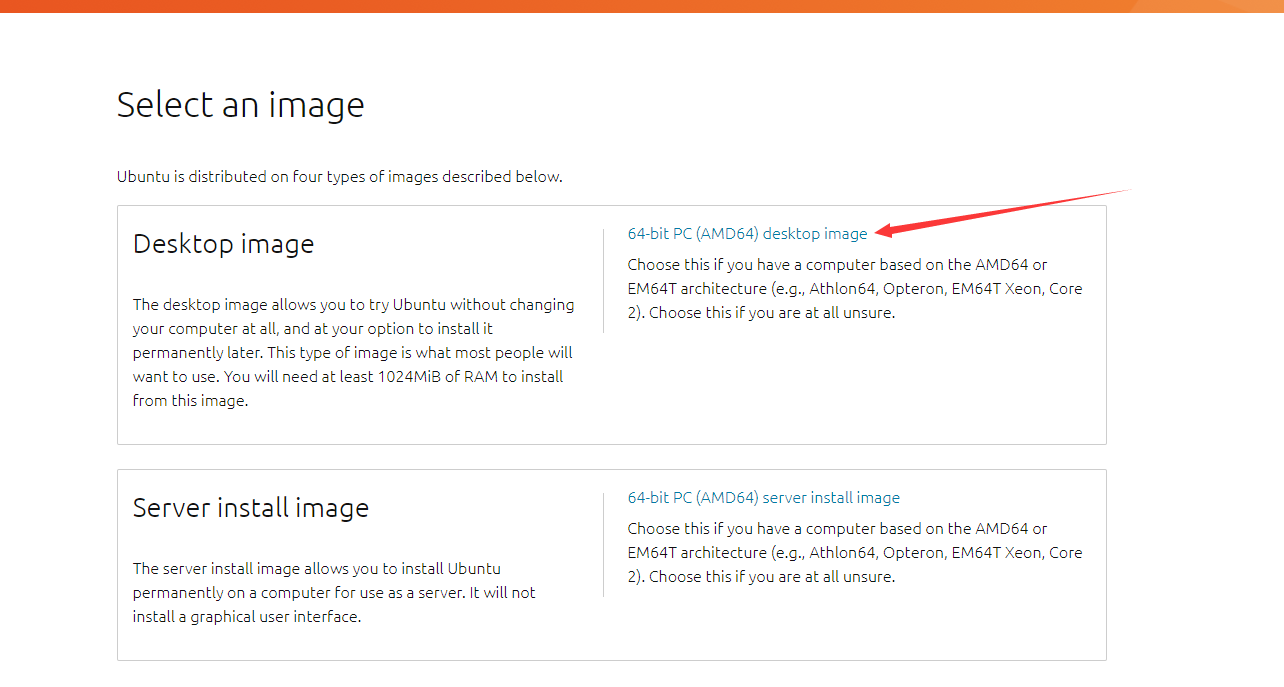Viewport: 1284px width, 687px height.
Task: Click the AMD64 architecture description under the server install link
Action: [855, 553]
